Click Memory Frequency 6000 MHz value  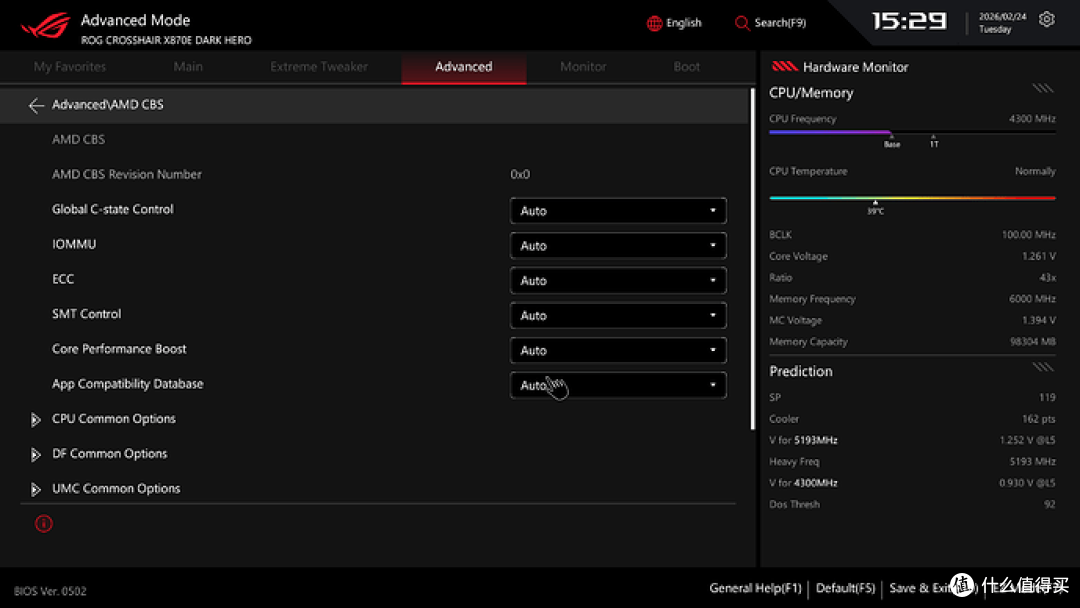pos(1032,299)
